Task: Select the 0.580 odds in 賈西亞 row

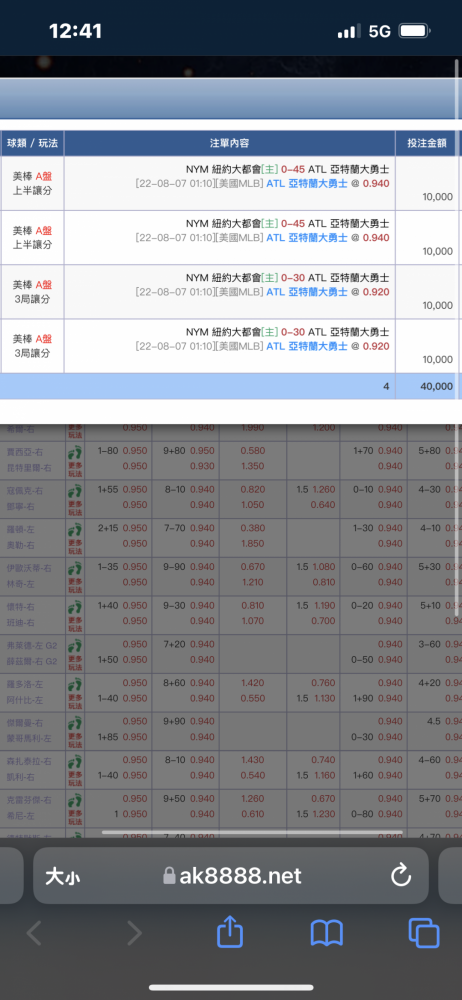Action: click(253, 451)
